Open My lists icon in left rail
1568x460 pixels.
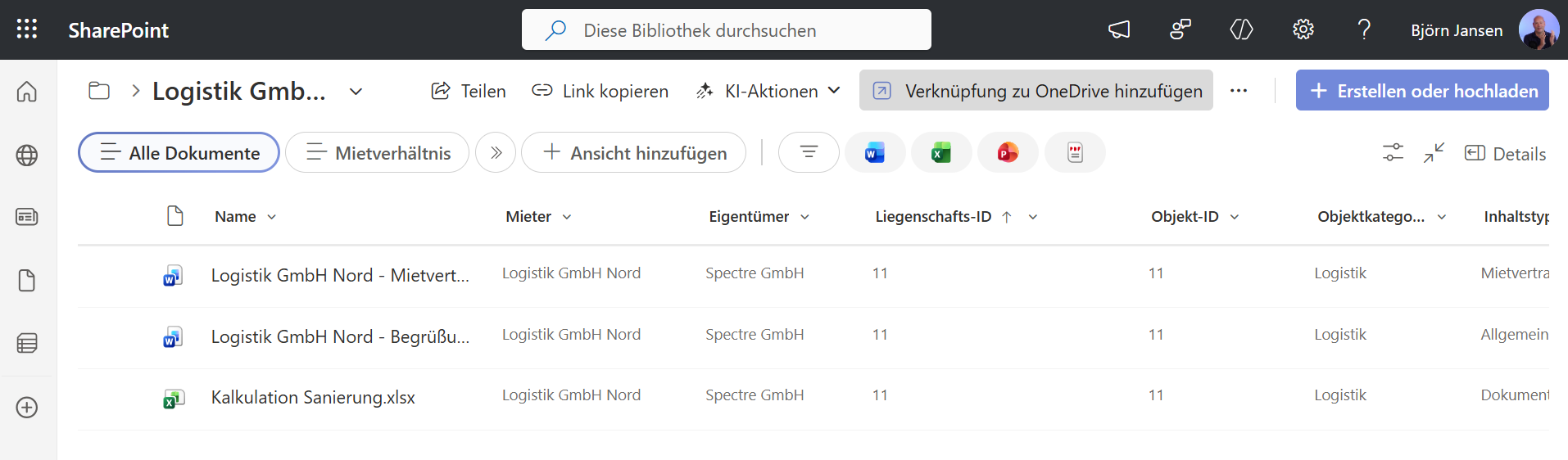click(x=27, y=343)
